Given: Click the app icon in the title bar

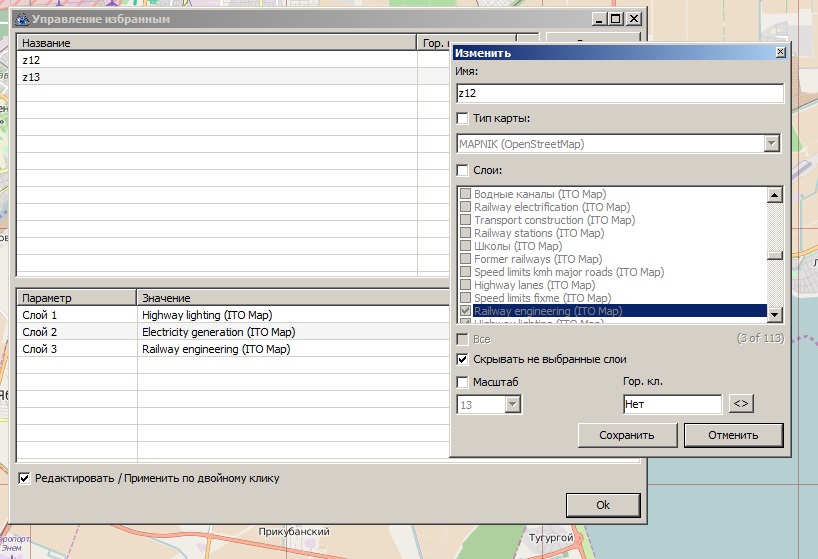Looking at the screenshot, I should (20, 19).
